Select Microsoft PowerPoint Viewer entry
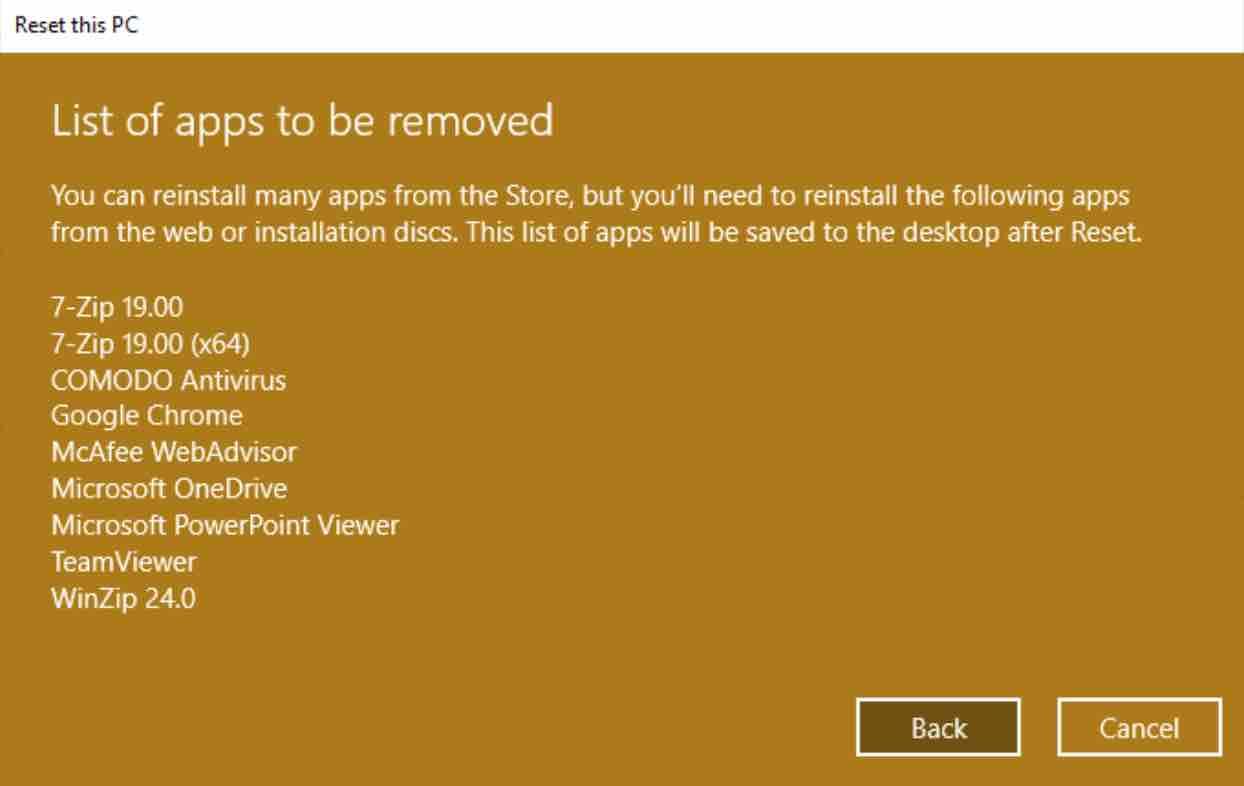 pyautogui.click(x=225, y=525)
